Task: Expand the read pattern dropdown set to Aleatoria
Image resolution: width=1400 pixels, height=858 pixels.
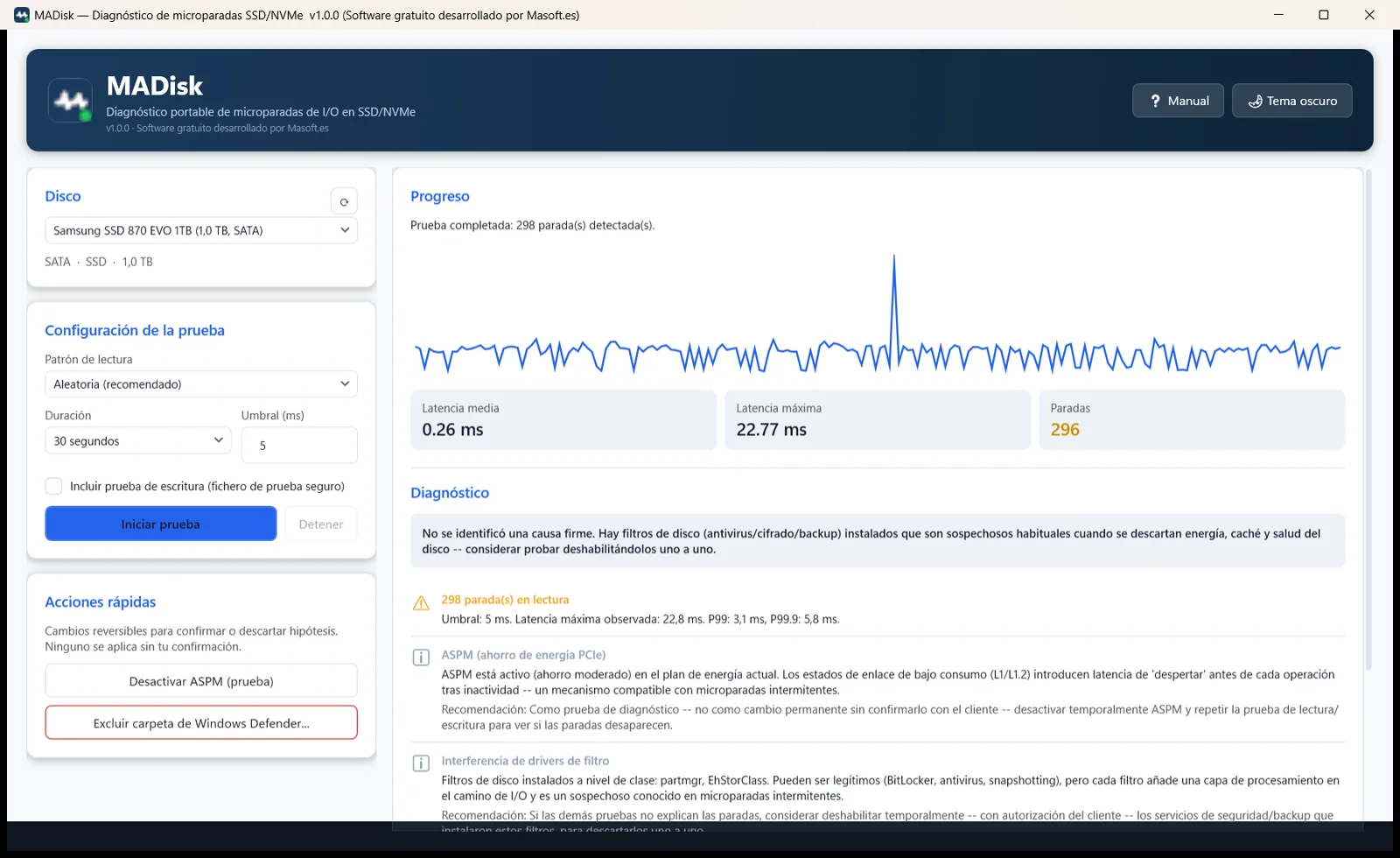Action: point(201,383)
